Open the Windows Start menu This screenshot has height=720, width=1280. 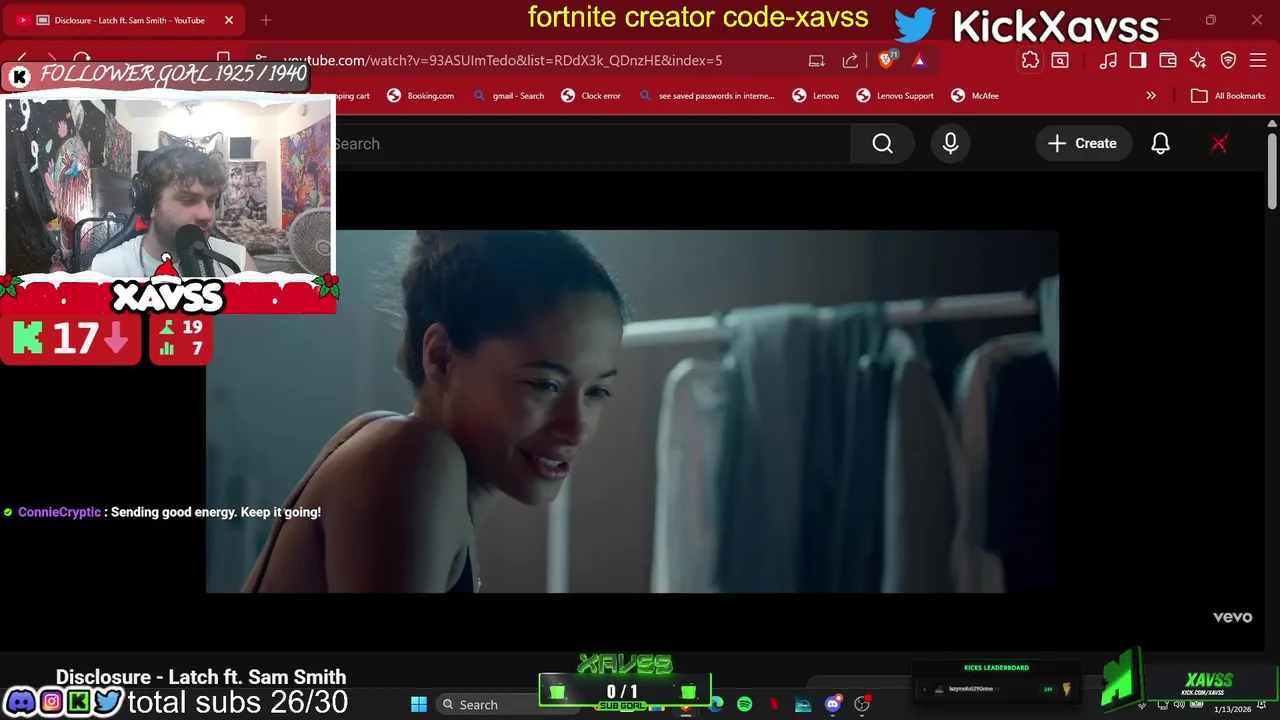(x=419, y=704)
